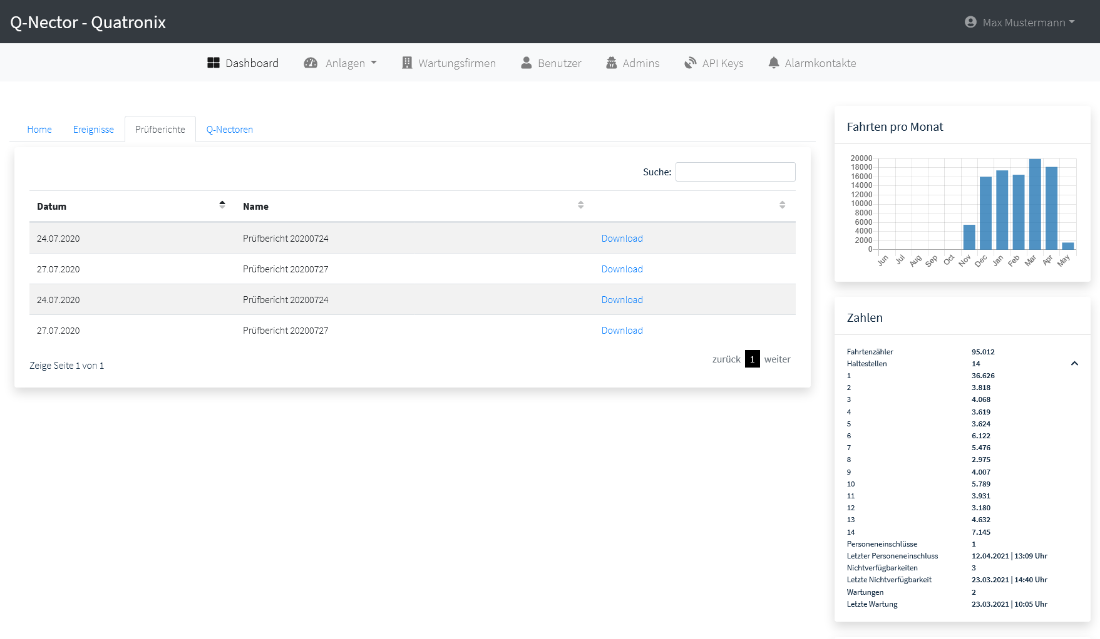Click the Zahlen panel heading

point(864,318)
